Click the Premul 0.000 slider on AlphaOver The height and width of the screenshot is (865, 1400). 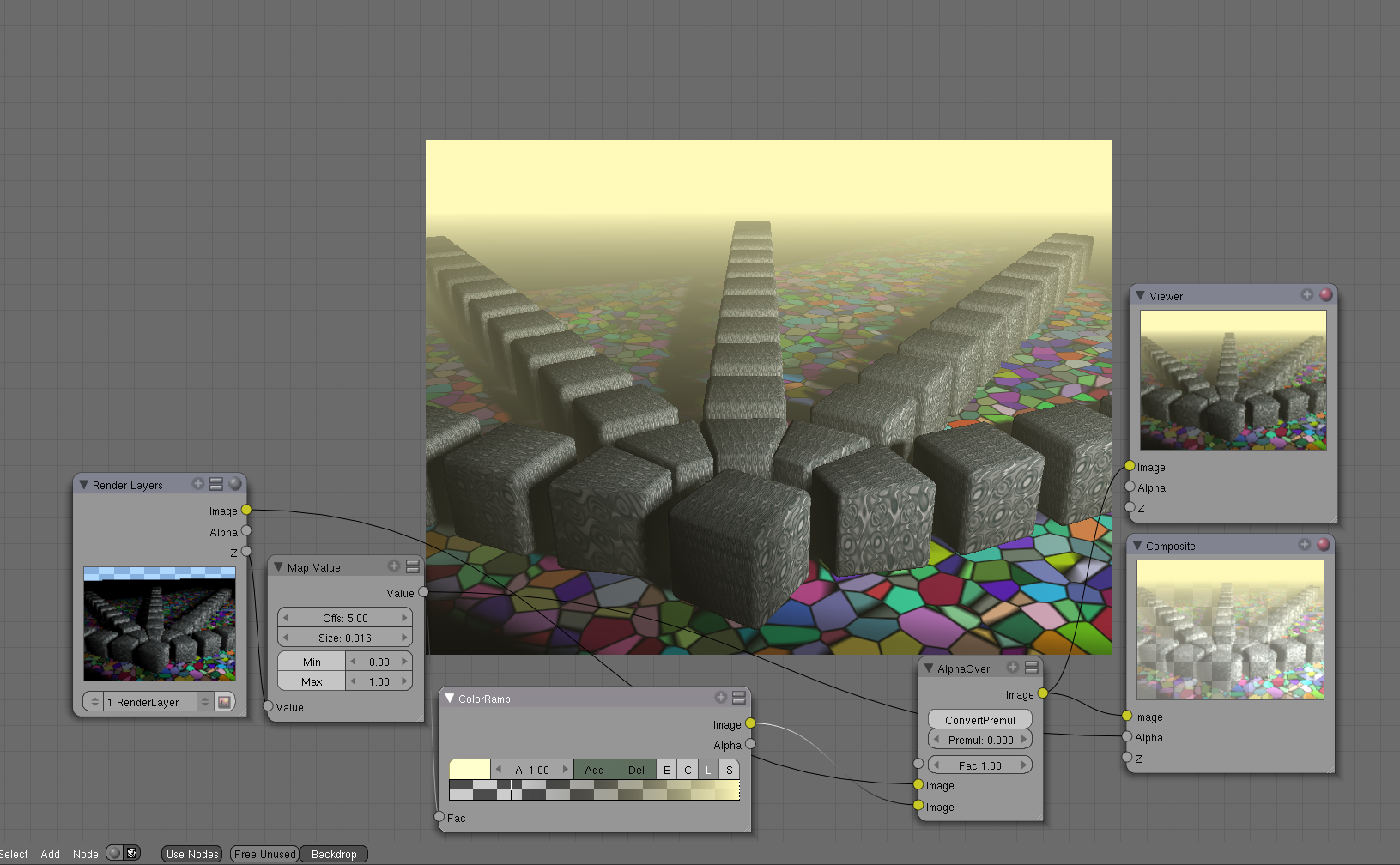pyautogui.click(x=980, y=740)
